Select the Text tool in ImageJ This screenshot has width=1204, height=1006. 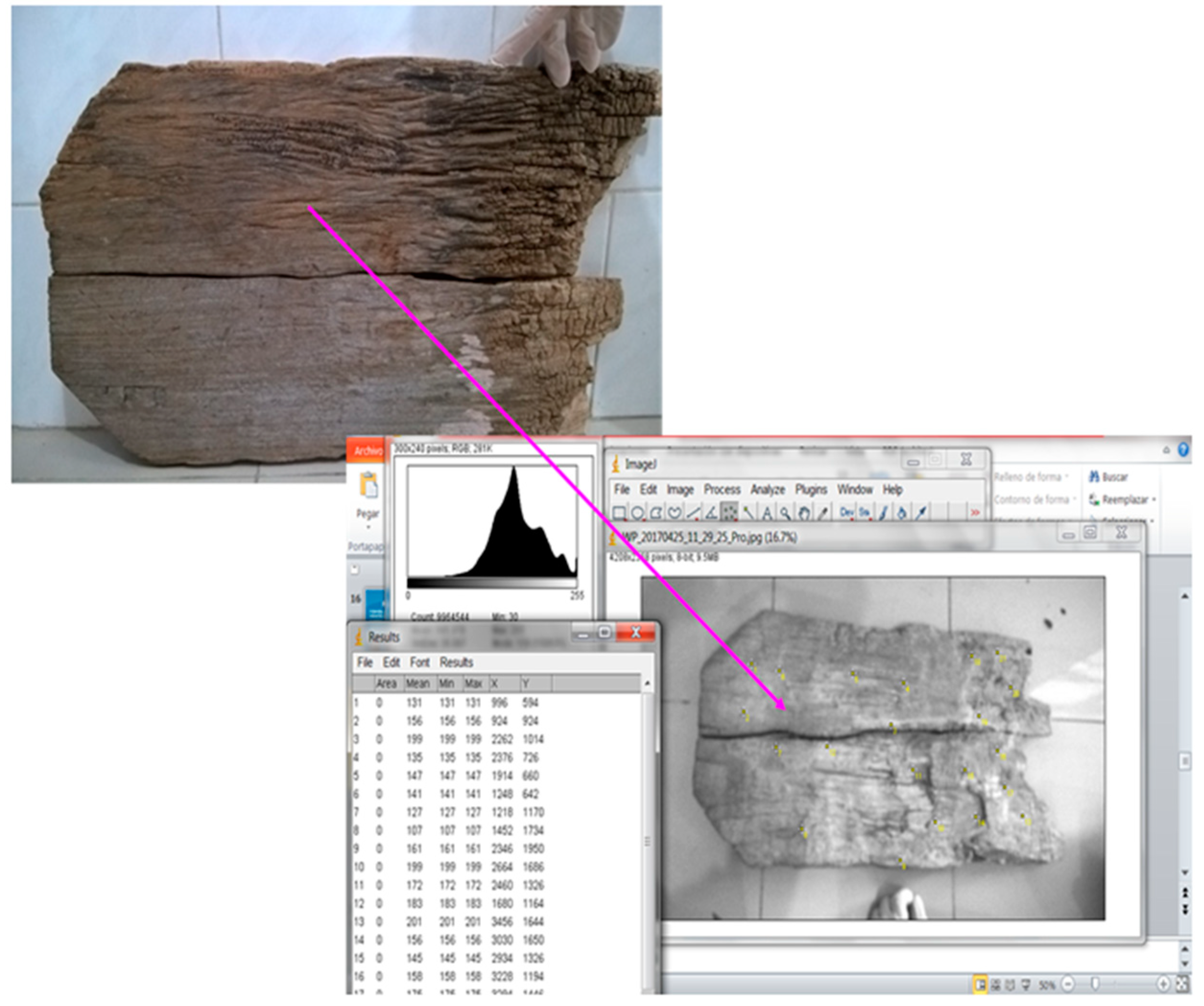coord(767,513)
